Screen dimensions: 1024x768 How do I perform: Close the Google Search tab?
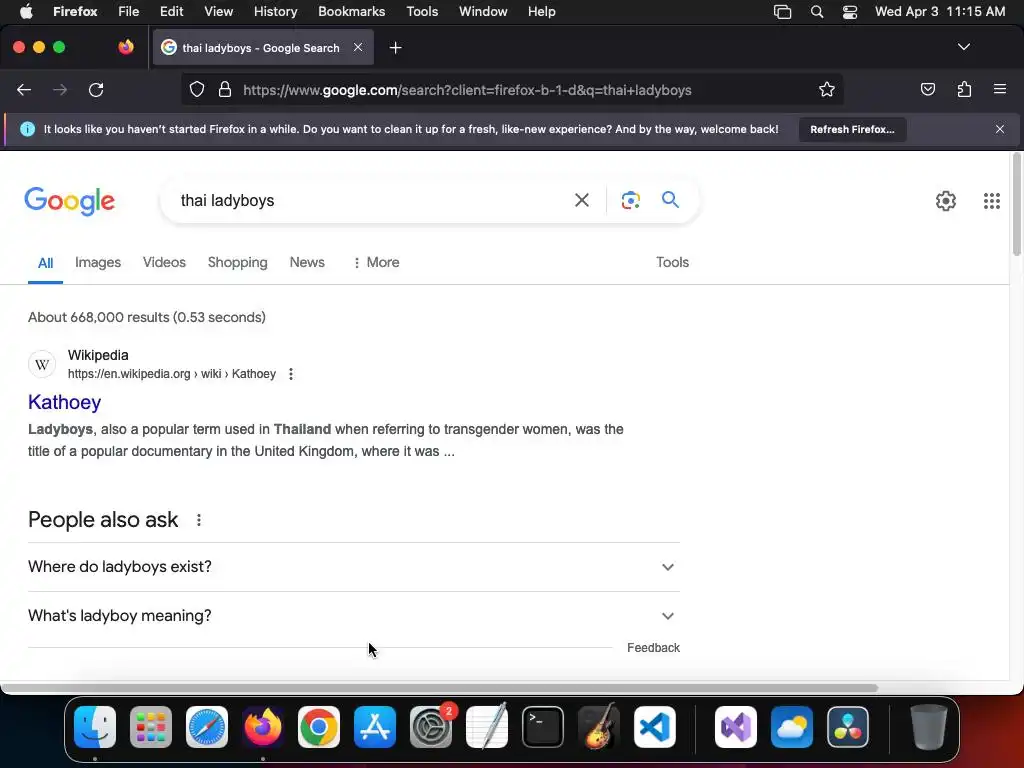pos(358,47)
